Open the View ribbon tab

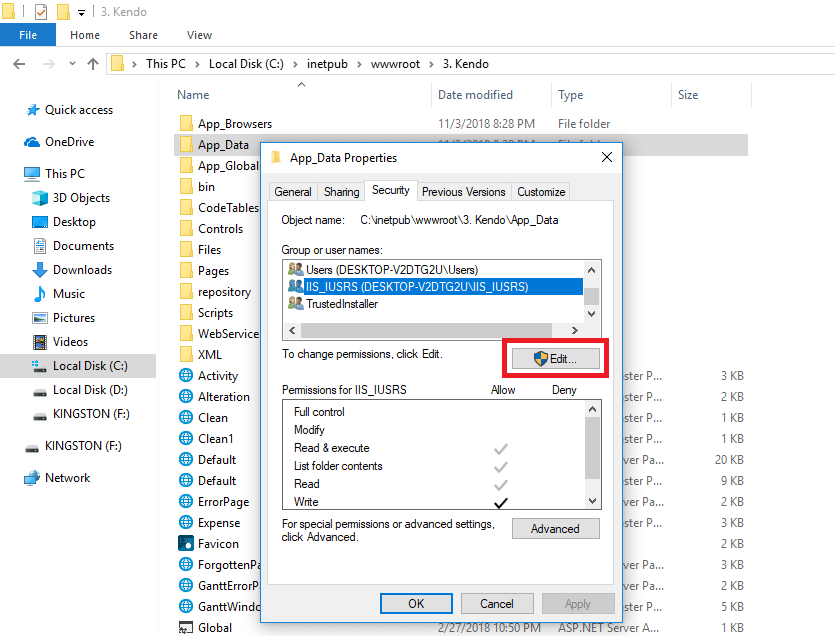[x=199, y=35]
